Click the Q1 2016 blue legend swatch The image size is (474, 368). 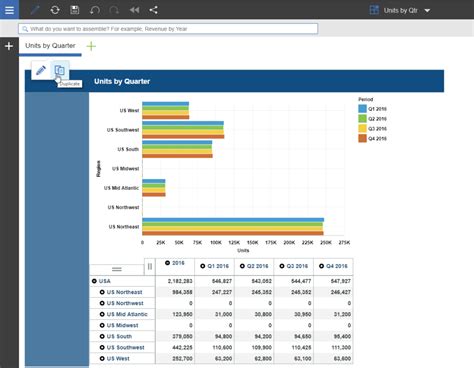(362, 109)
